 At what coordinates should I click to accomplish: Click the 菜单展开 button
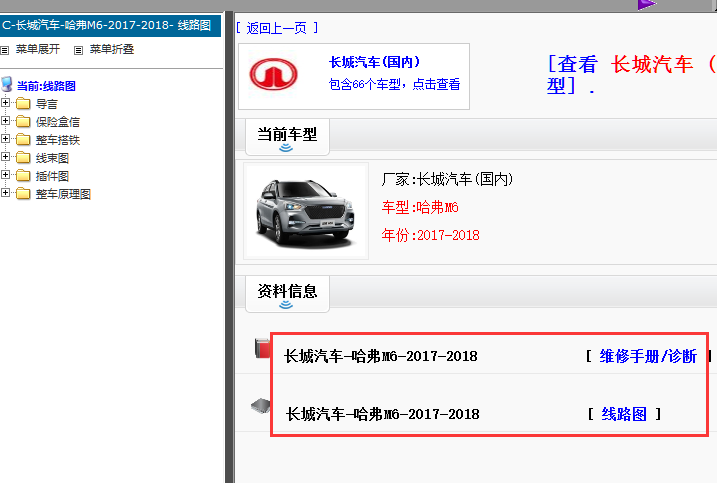pos(37,49)
